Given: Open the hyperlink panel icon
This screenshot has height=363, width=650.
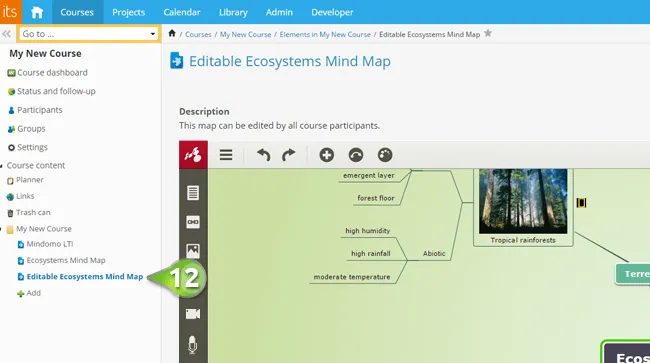Looking at the screenshot, I should click(x=193, y=222).
